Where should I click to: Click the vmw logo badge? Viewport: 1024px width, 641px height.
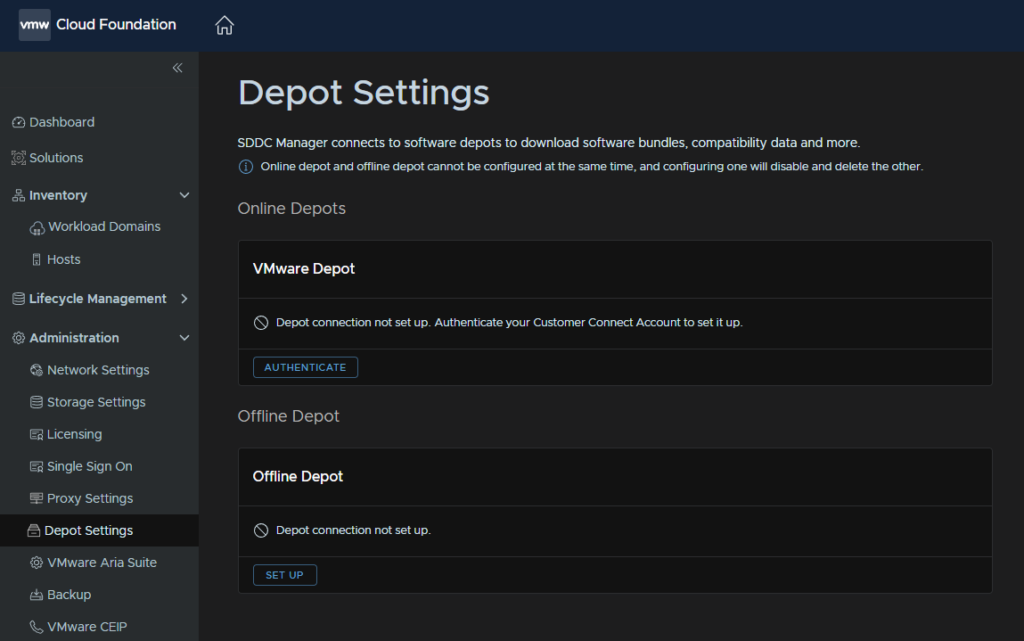coord(35,25)
